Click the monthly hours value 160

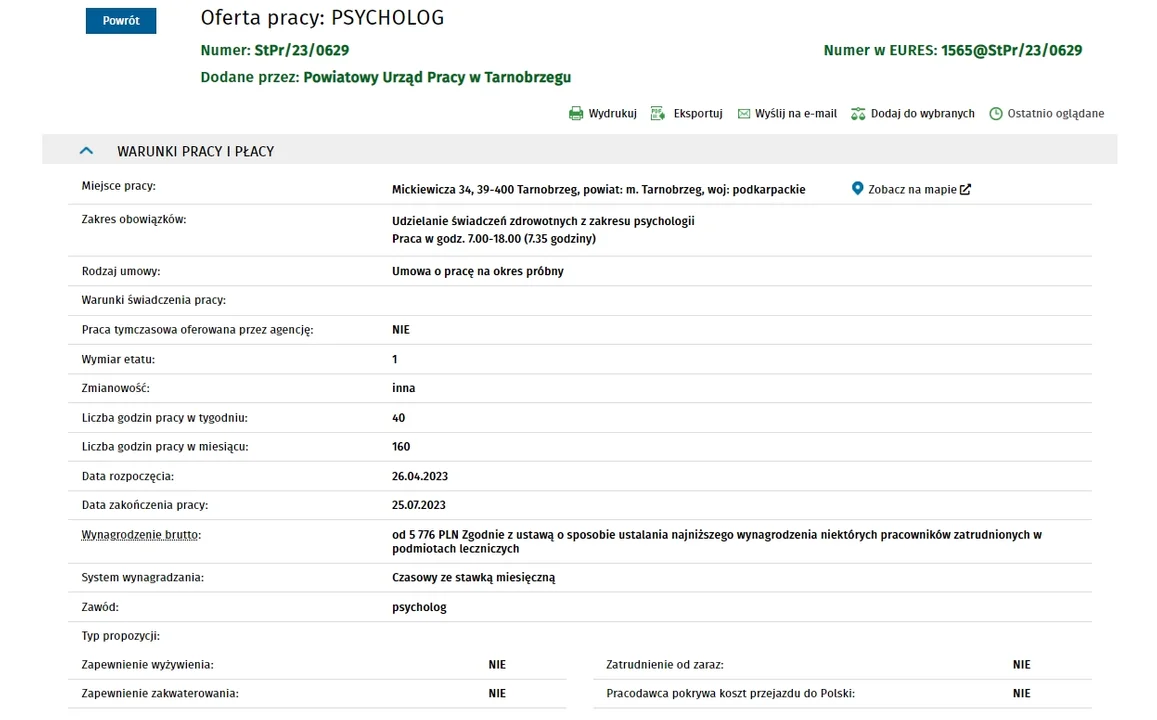[401, 447]
